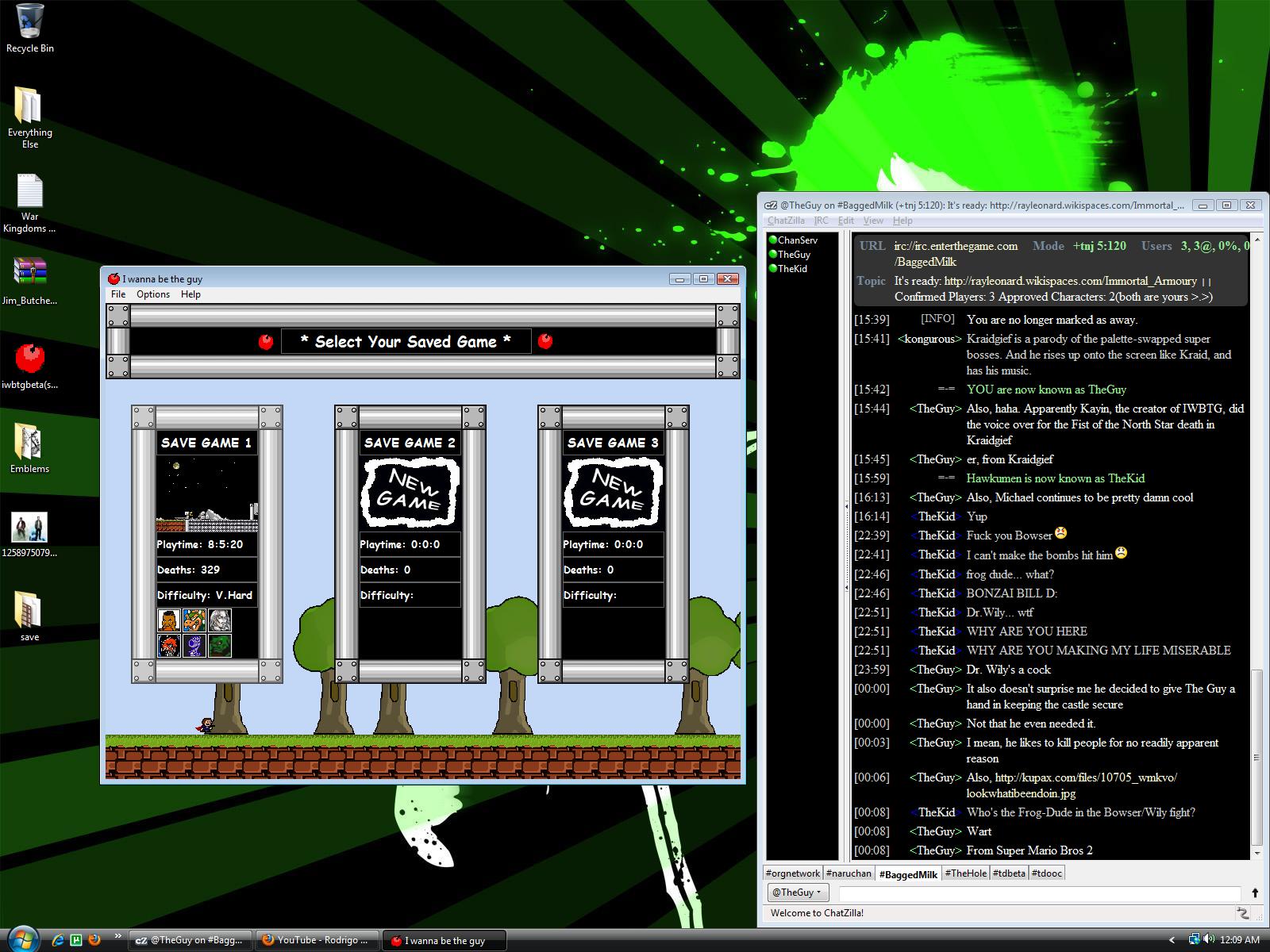Screen dimensions: 1270x952
Task: Open the Options menu in I wanna be the guy
Action: [x=153, y=294]
